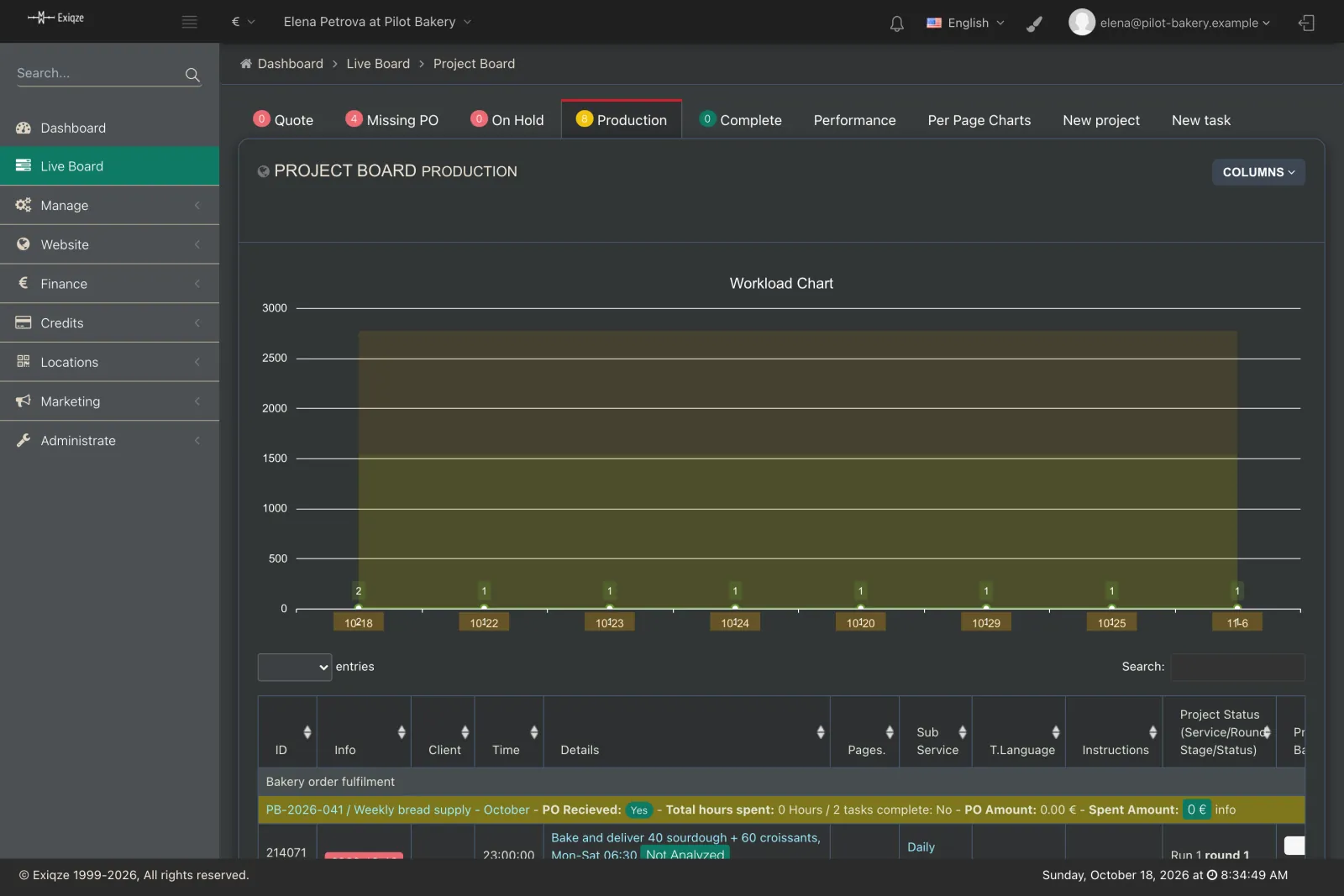Open the English language dropdown

tap(965, 23)
